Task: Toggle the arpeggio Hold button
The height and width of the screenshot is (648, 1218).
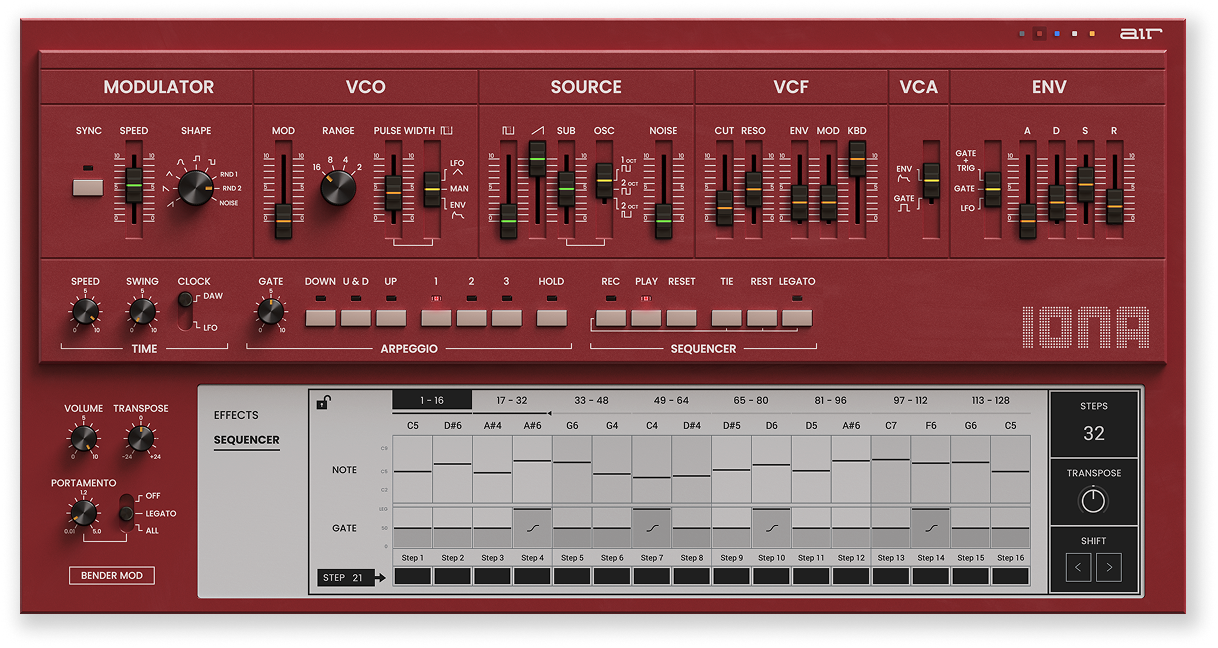Action: (551, 318)
